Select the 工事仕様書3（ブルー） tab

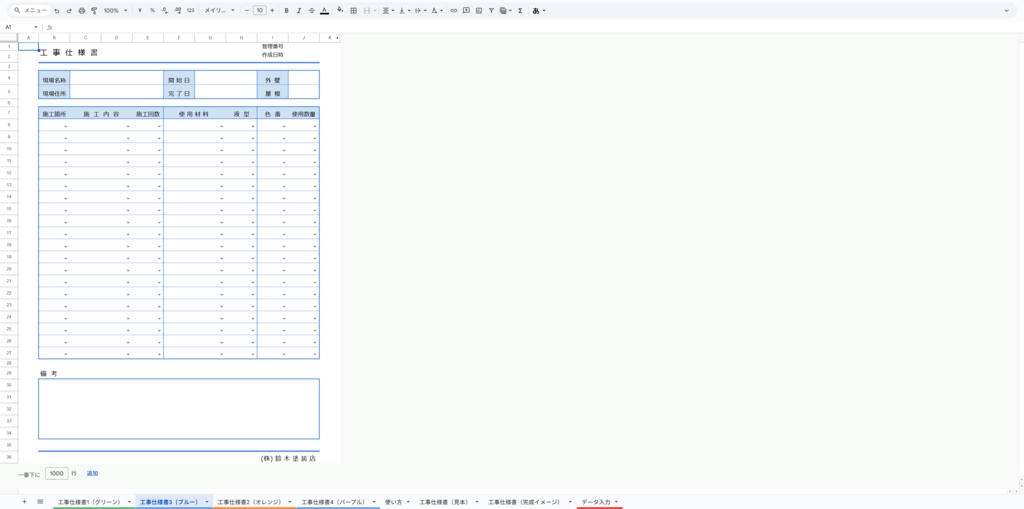click(169, 502)
